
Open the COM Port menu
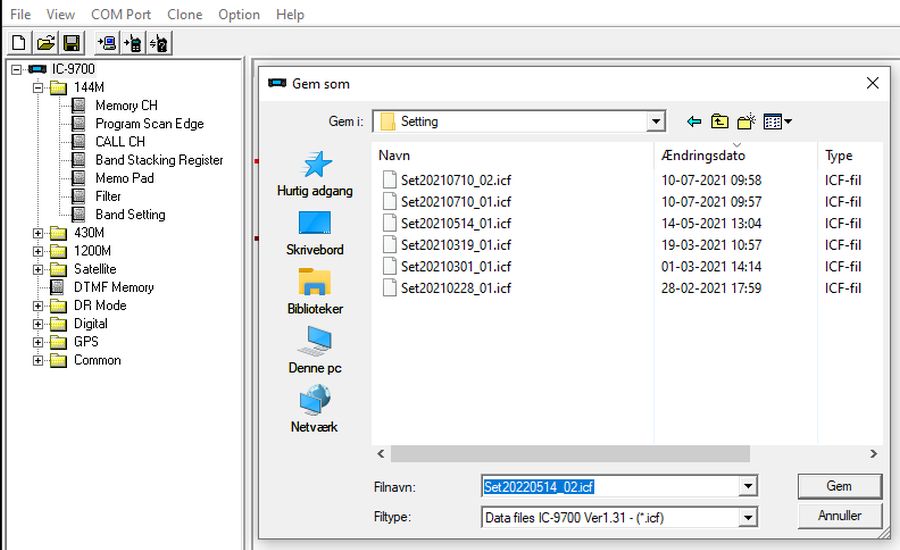[121, 14]
